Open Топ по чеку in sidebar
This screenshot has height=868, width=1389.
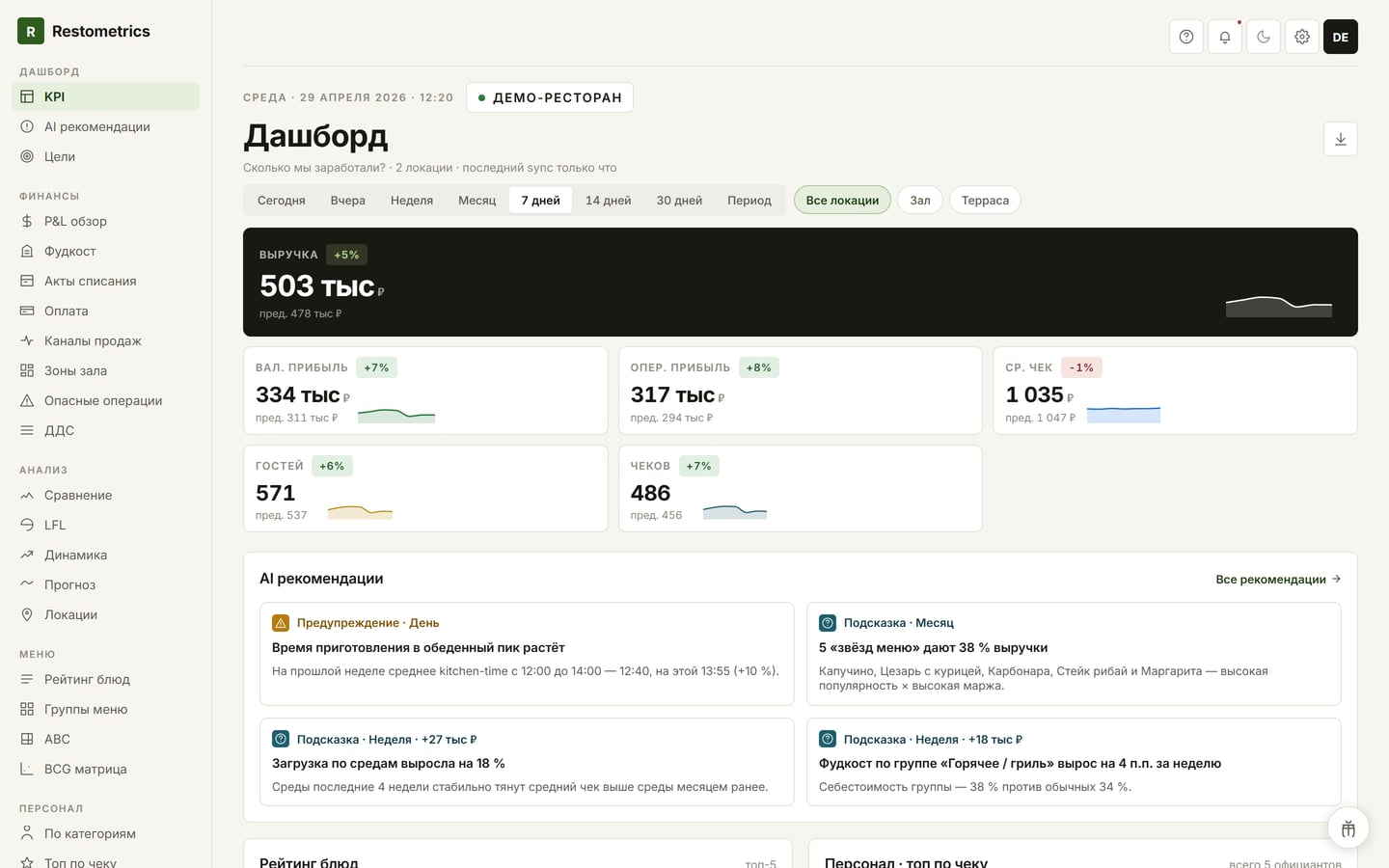pos(105,861)
